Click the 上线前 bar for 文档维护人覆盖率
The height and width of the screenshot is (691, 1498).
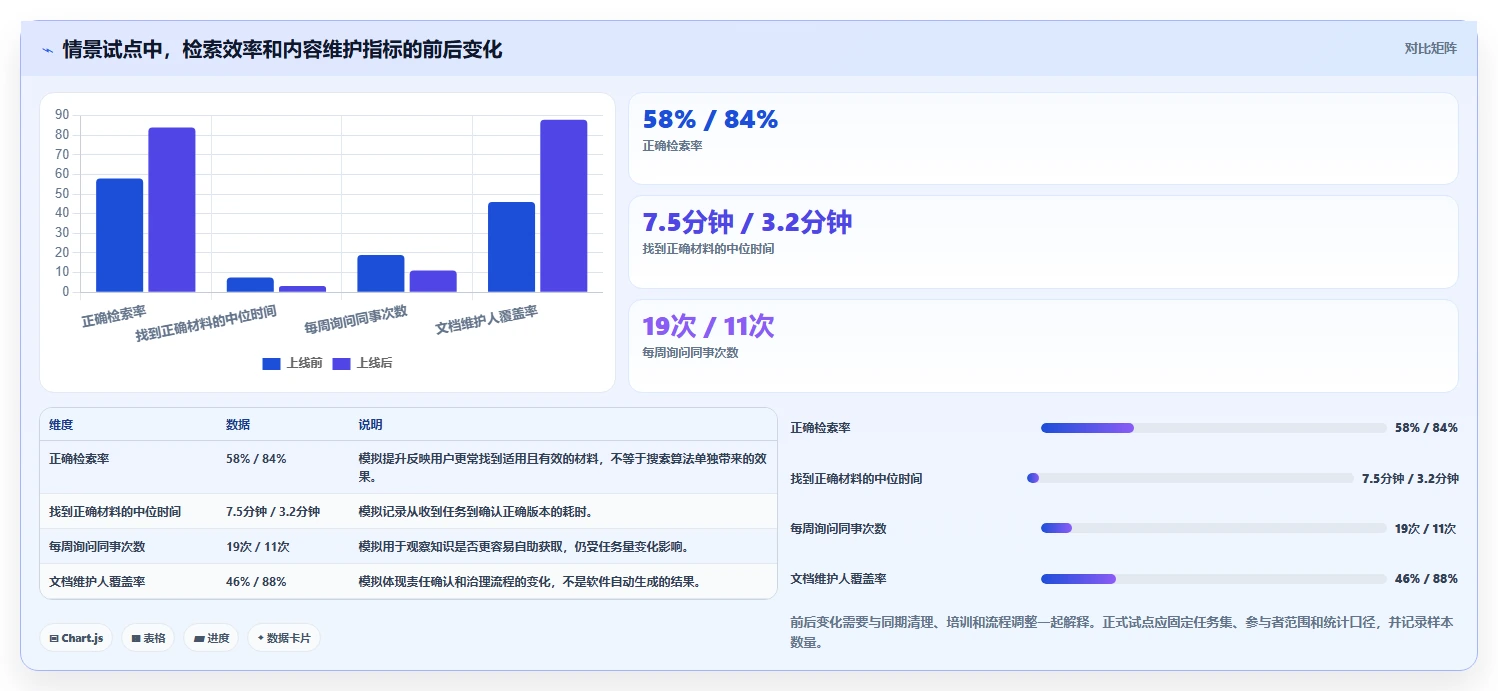tap(511, 247)
